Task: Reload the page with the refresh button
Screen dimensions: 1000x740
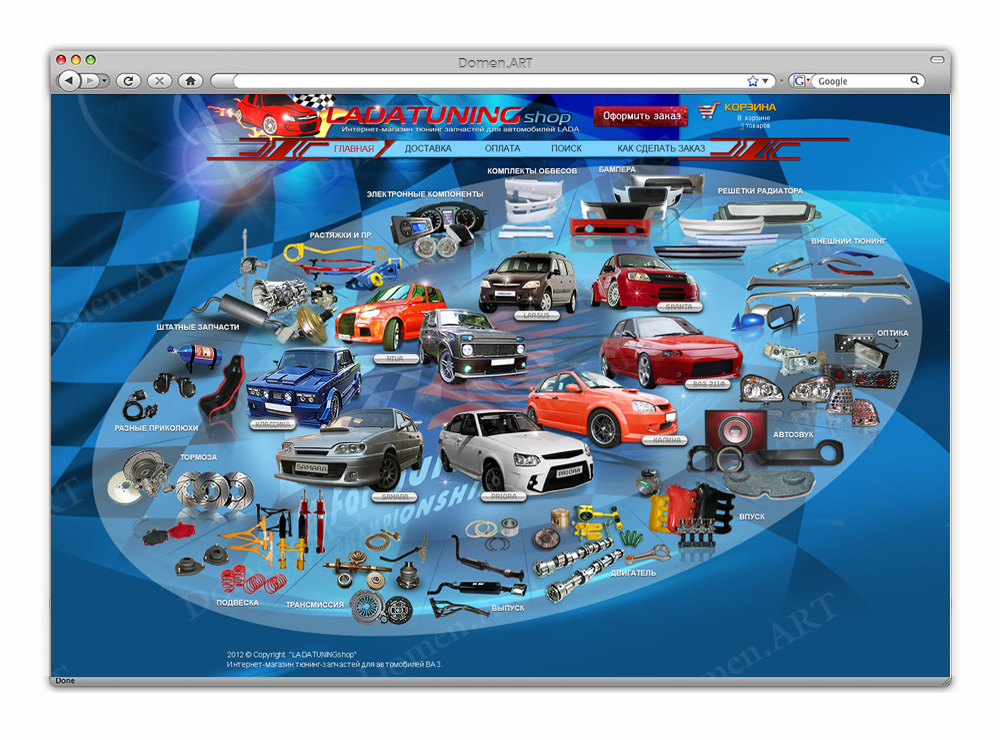Action: pos(128,80)
